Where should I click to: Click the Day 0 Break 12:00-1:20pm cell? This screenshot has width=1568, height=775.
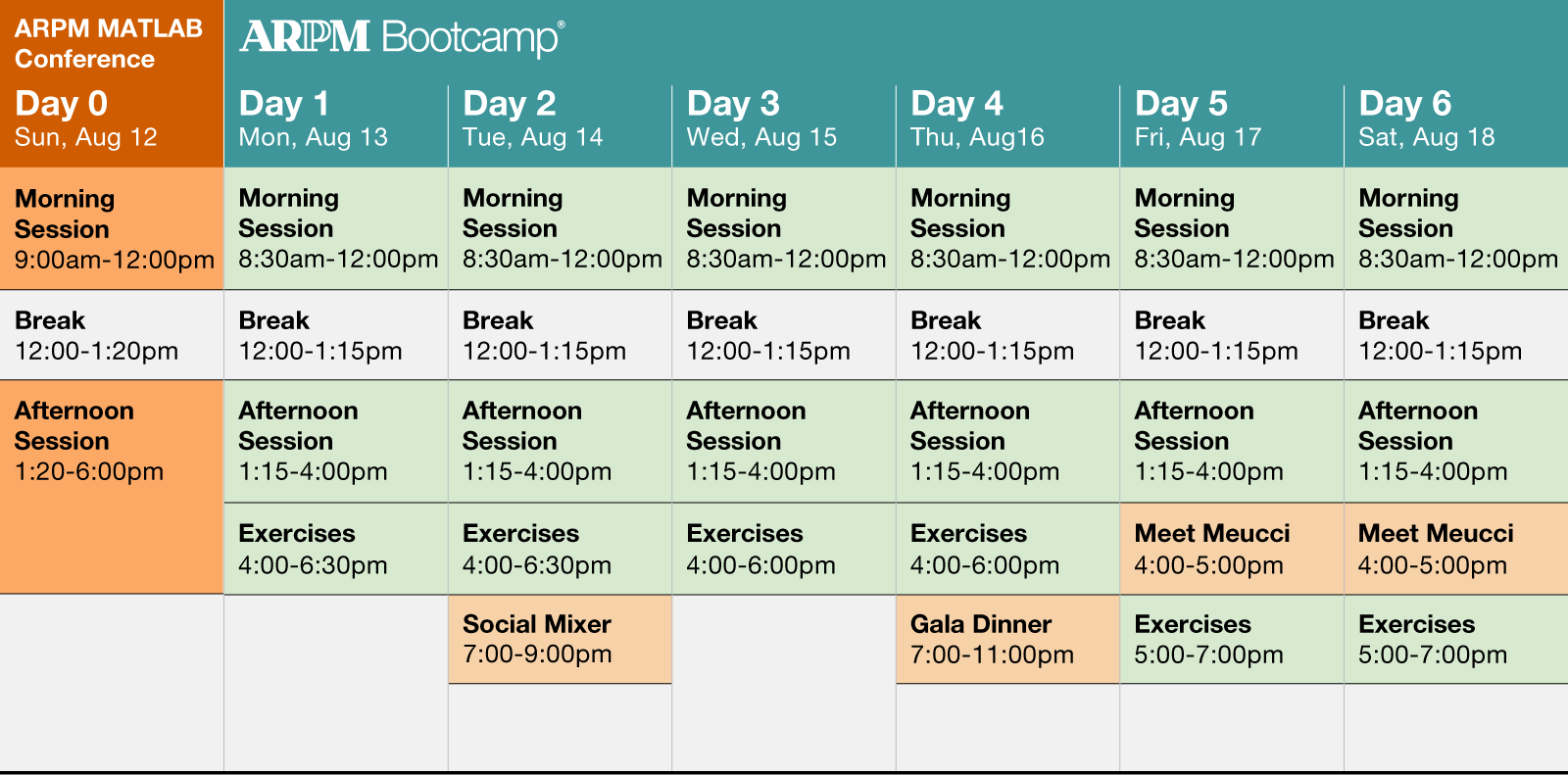coord(112,335)
